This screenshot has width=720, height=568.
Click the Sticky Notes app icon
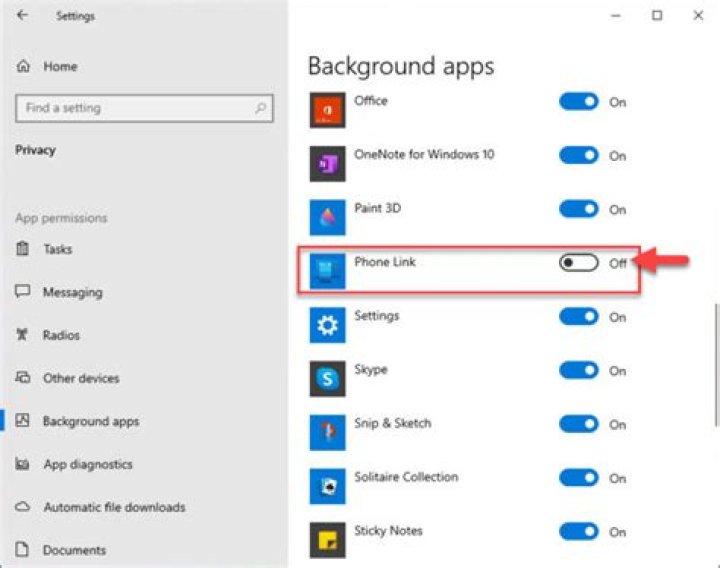(x=327, y=540)
